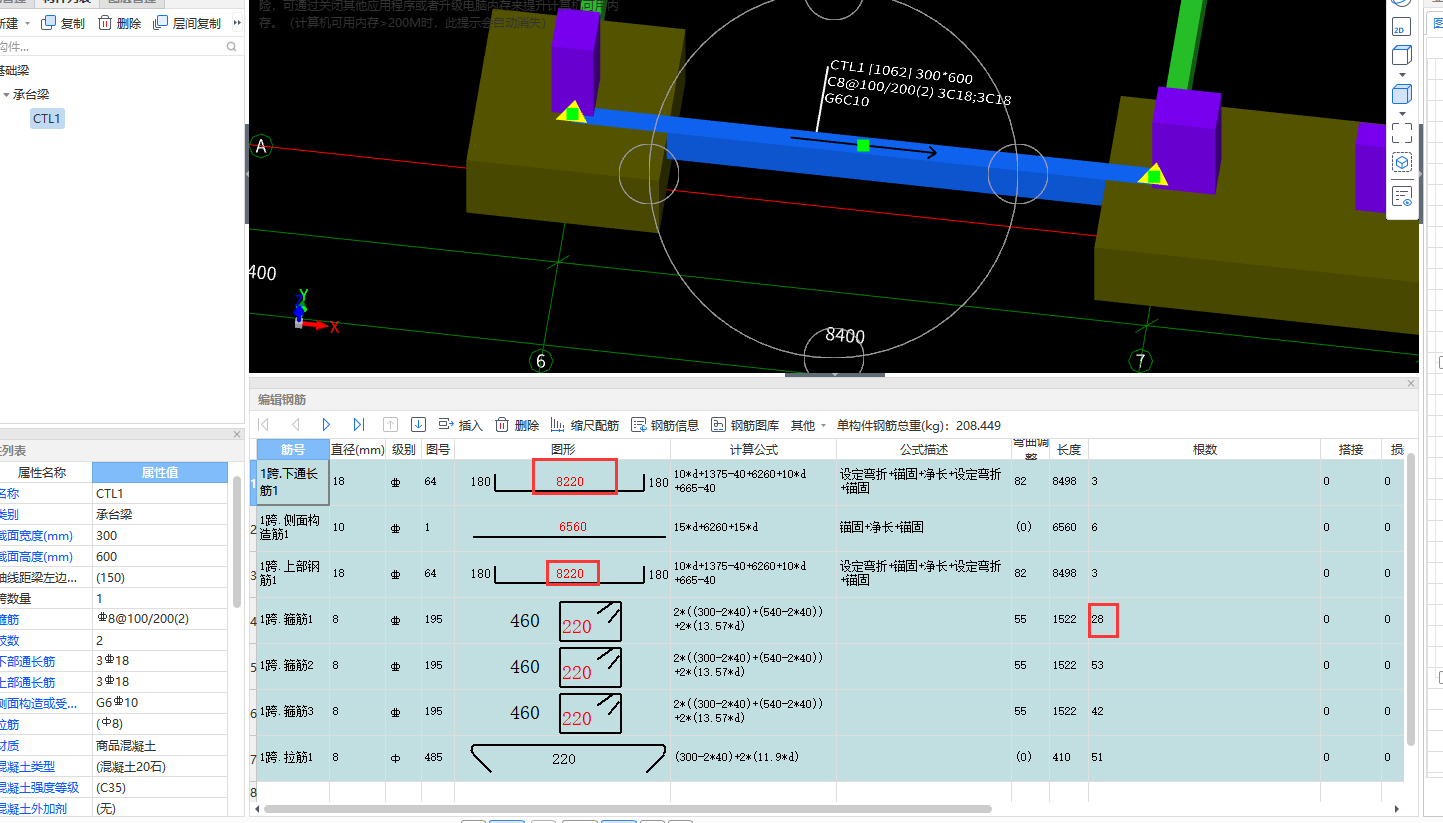Click the 删除 trash icon in component list toolbar

click(x=104, y=23)
